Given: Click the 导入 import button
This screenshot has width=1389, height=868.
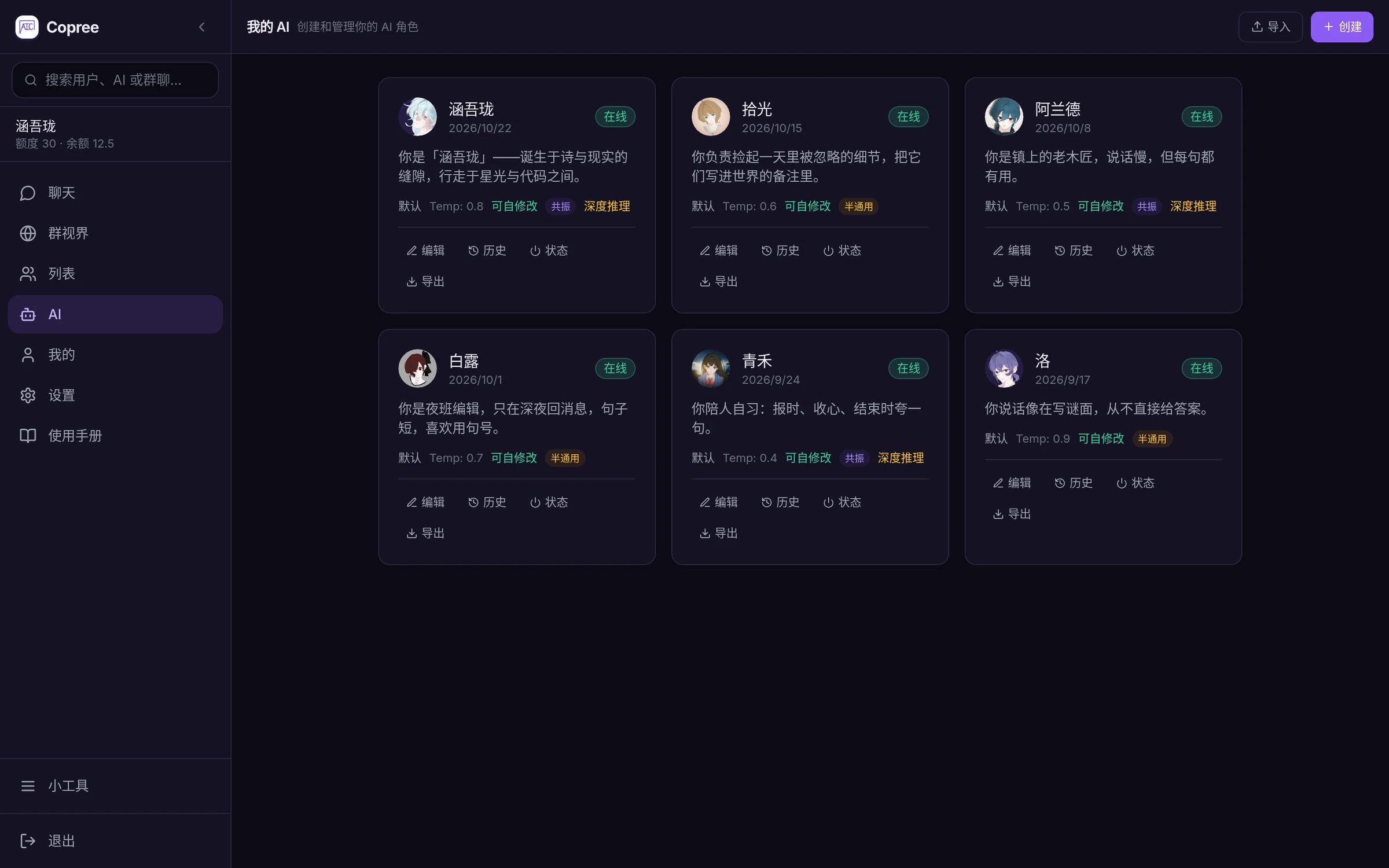Looking at the screenshot, I should 1270,27.
